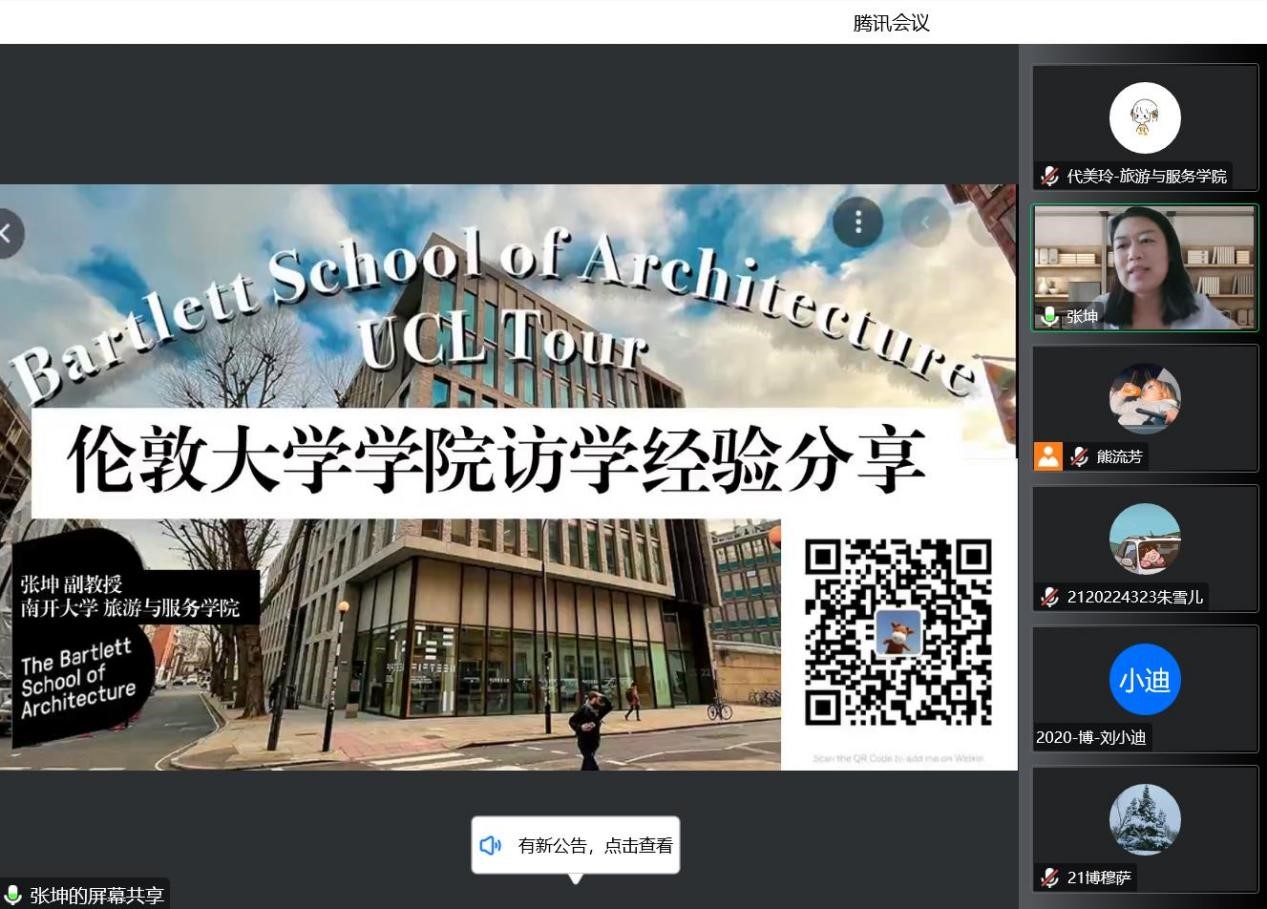The height and width of the screenshot is (909, 1267).
Task: Click the muted mic icon beside 21博穆萨
Action: 1049,877
